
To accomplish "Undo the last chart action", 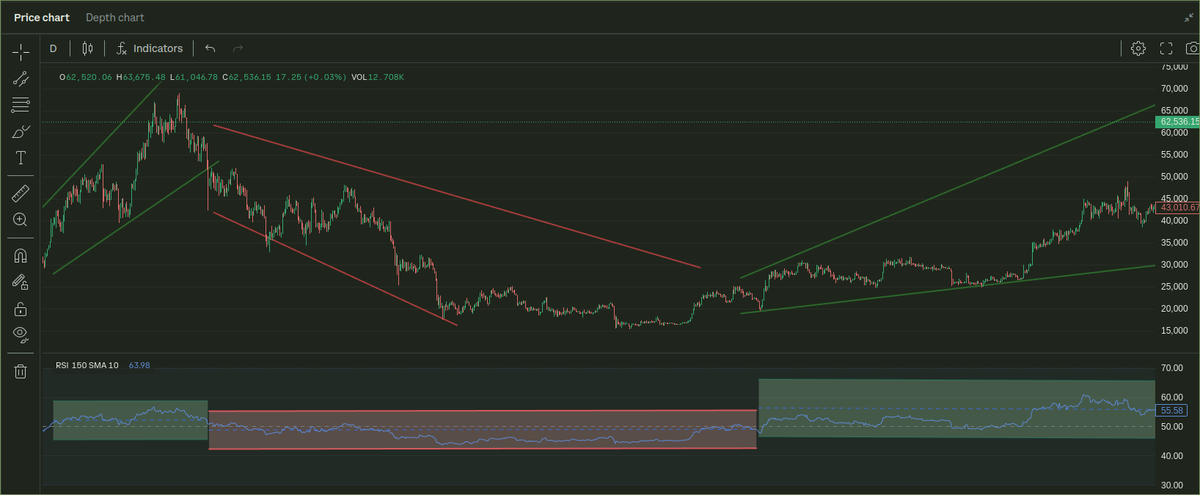I will 210,48.
